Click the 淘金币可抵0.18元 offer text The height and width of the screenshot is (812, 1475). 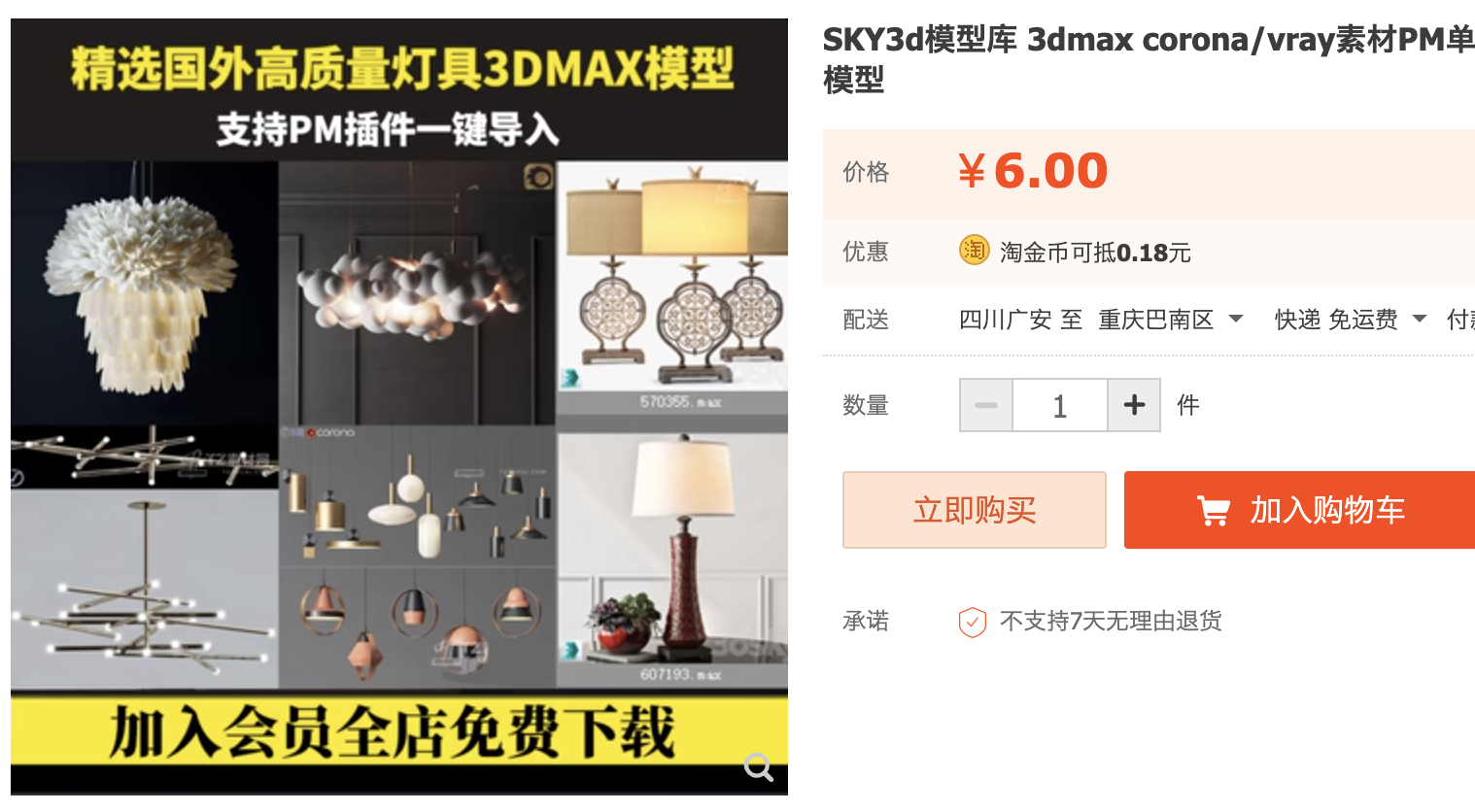(x=1095, y=253)
